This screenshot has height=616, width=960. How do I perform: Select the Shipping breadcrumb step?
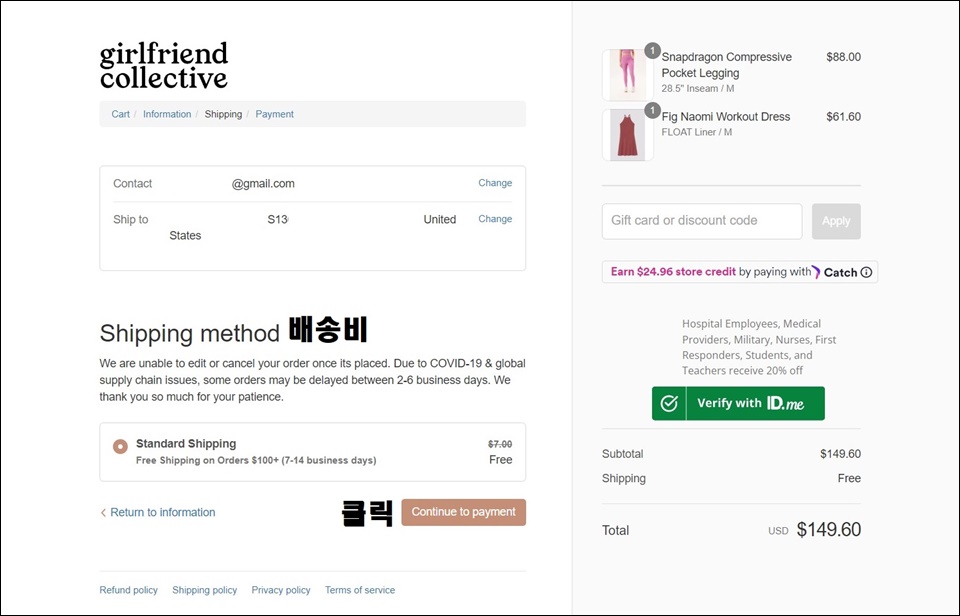(223, 115)
